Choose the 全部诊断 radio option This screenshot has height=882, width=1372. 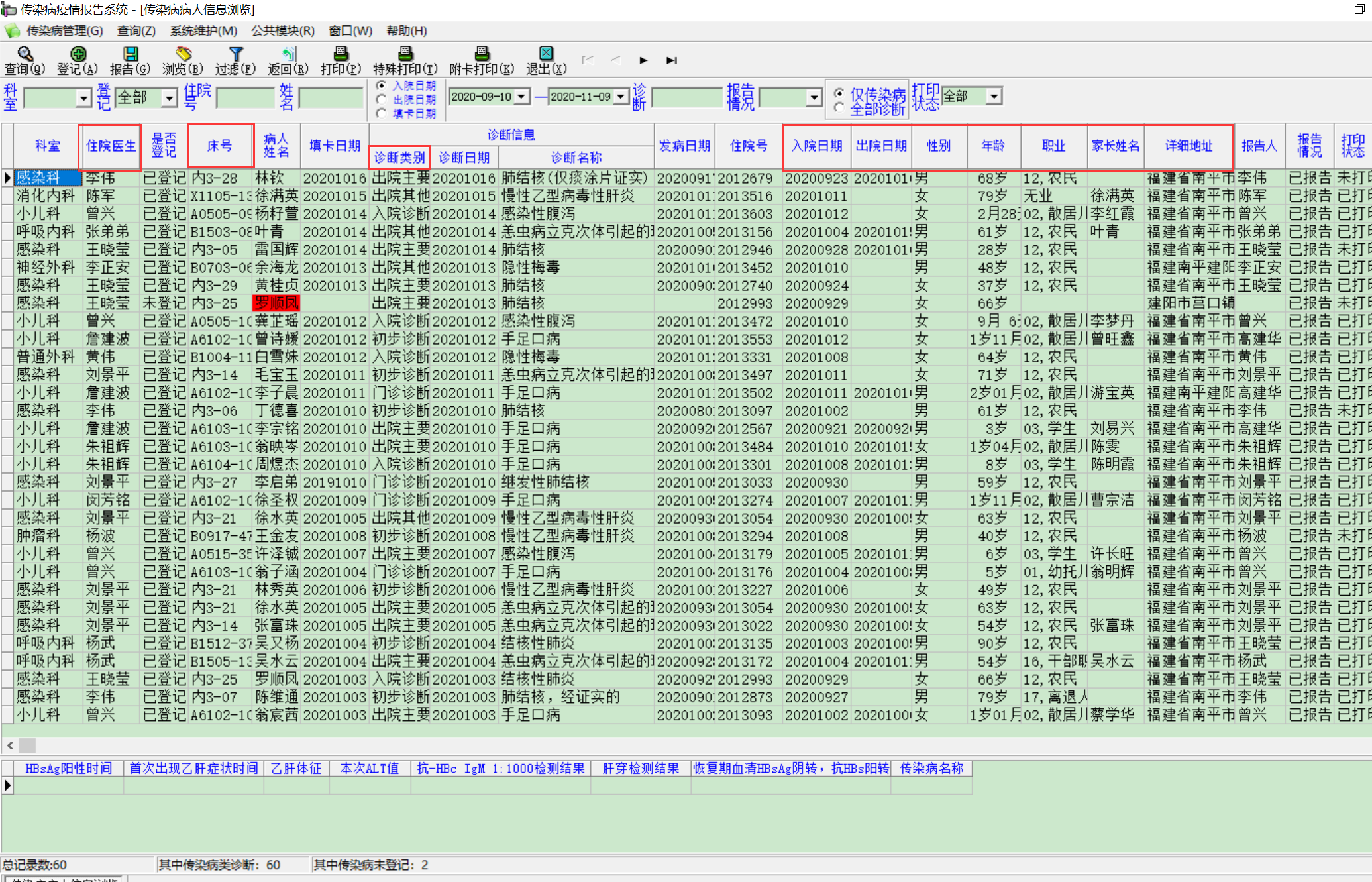(839, 107)
